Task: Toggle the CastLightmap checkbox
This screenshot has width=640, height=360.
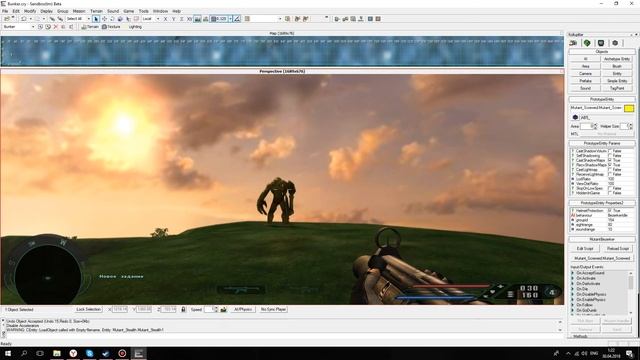Action: 610,170
